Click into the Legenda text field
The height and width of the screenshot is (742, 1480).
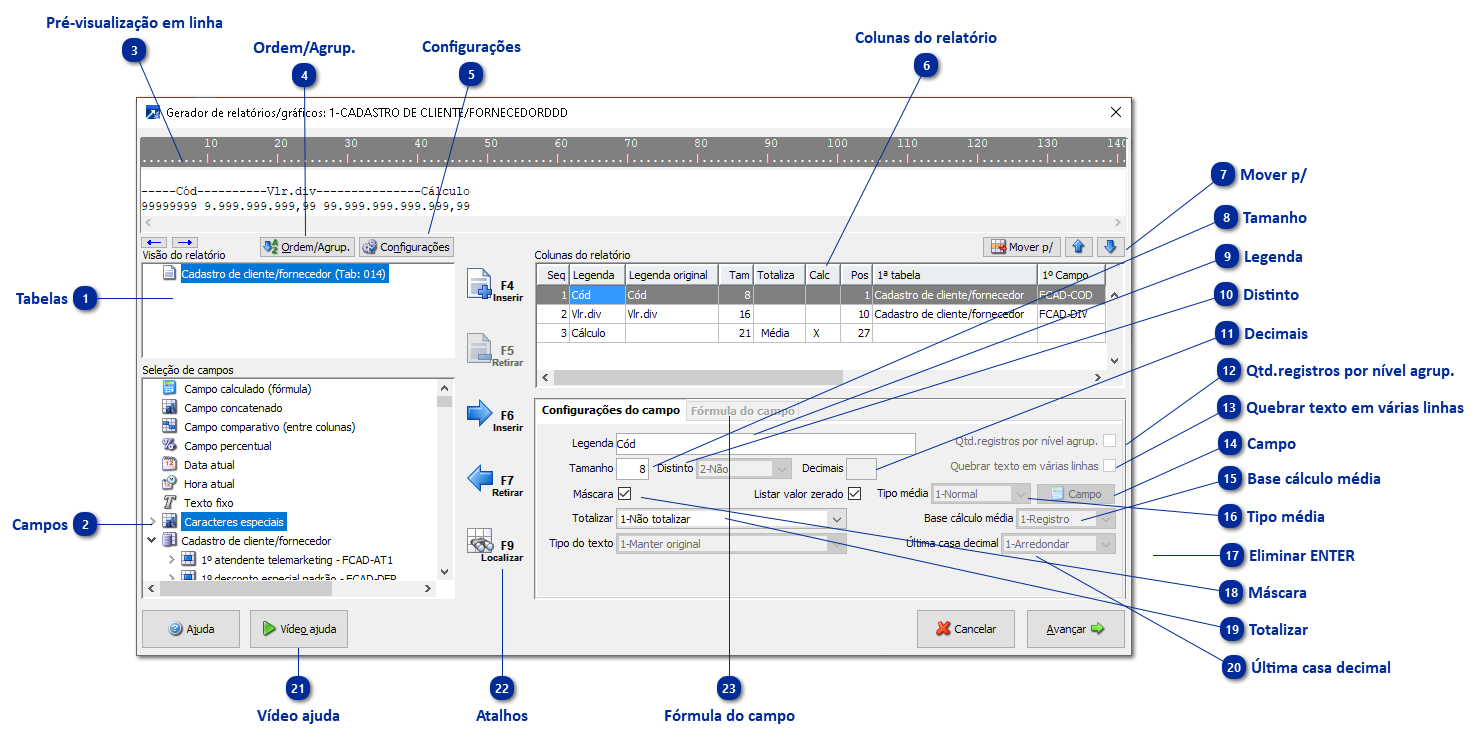click(765, 443)
